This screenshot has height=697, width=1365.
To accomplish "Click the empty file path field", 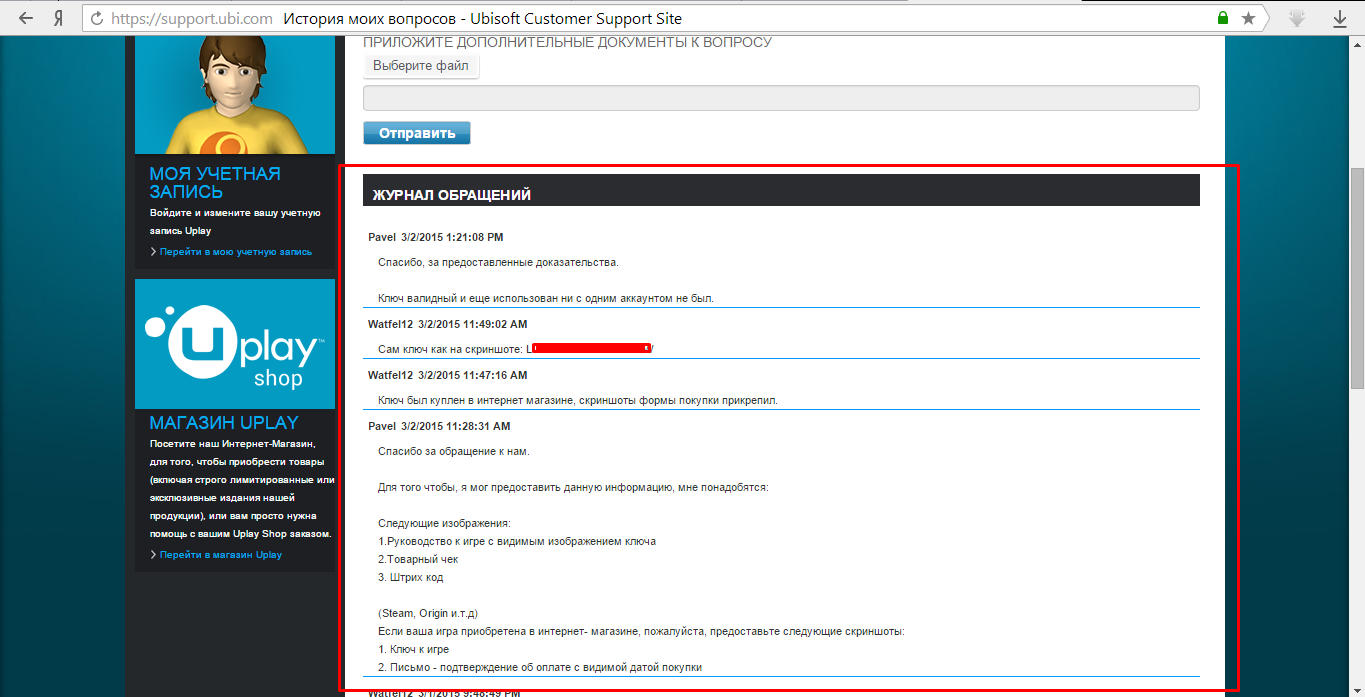I will (x=781, y=98).
